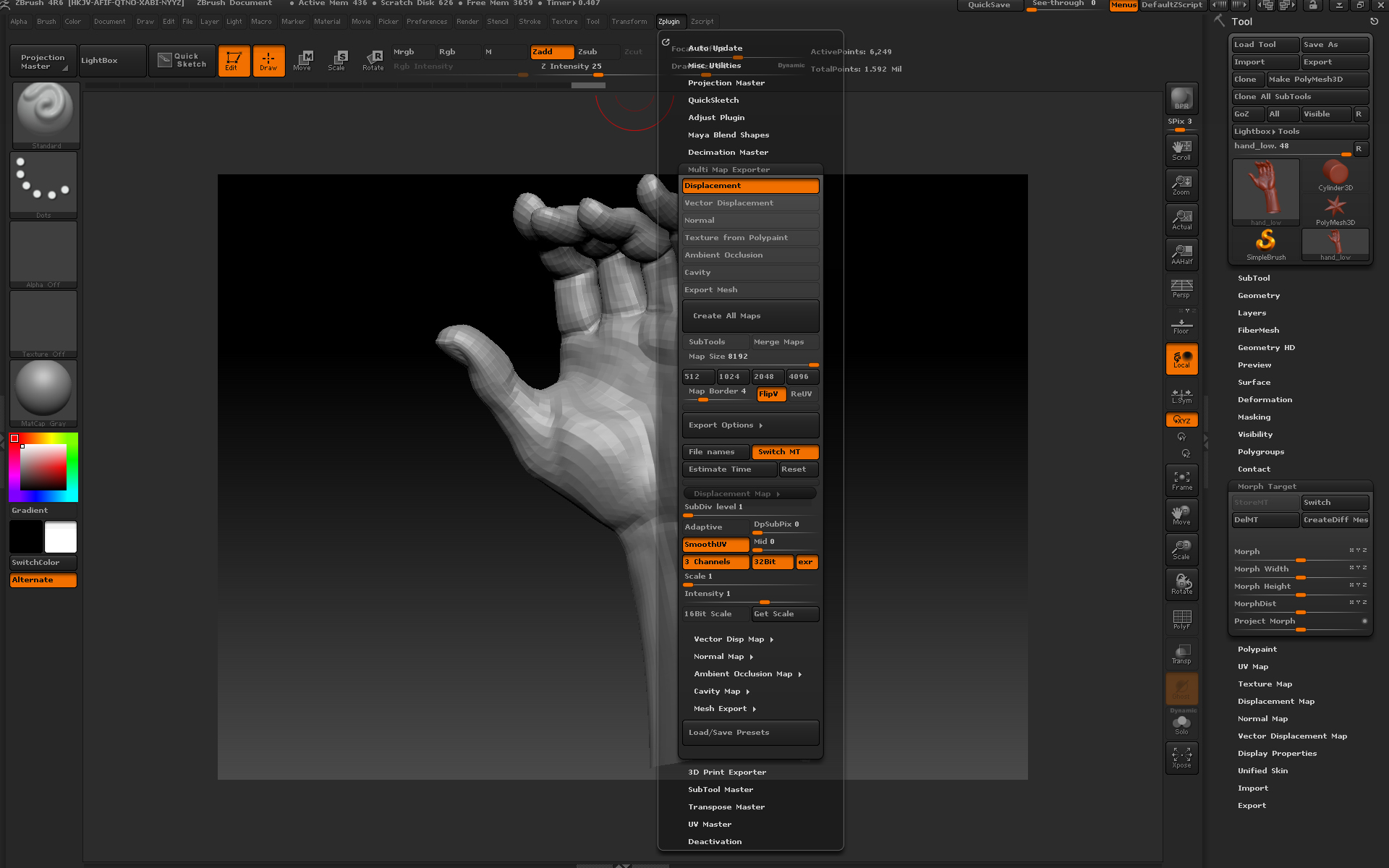Open the Texture menu
1389x868 pixels.
564,22
